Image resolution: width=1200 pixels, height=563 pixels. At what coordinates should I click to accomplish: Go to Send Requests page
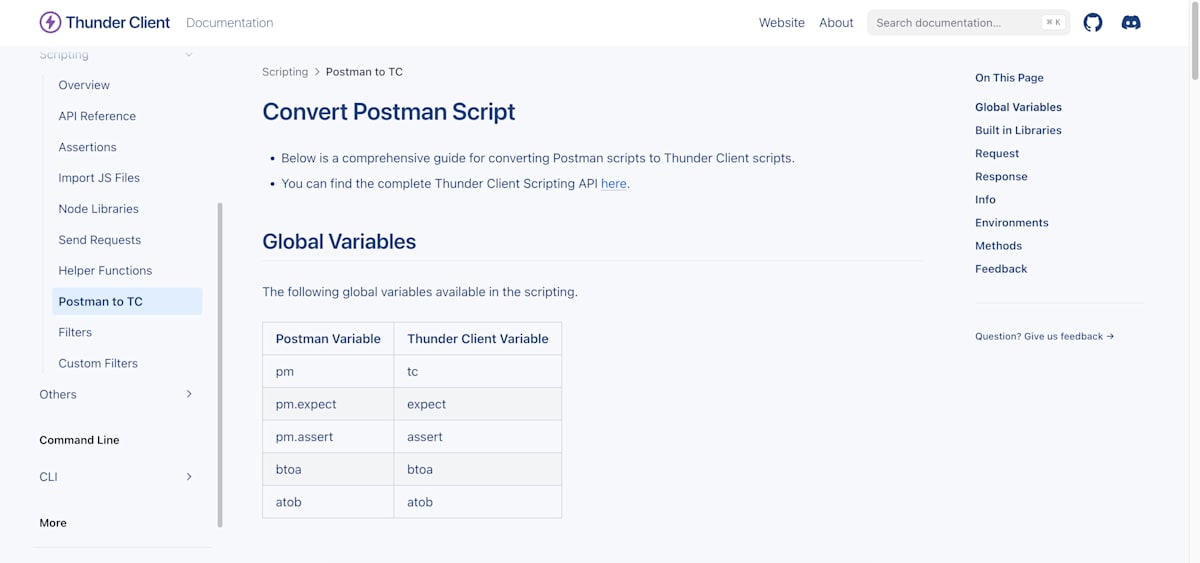100,240
